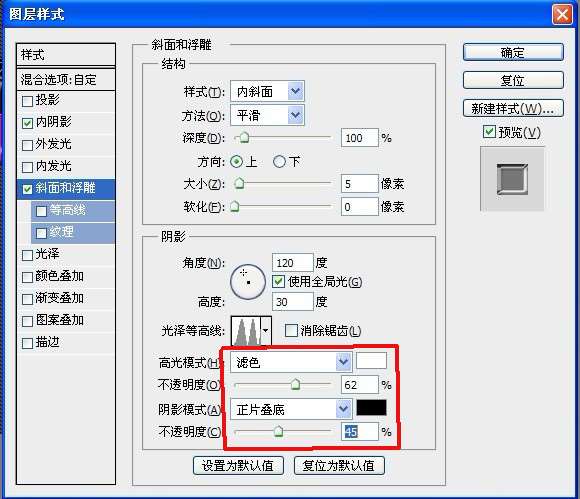Toggle the 使用全局光 checkbox
This screenshot has width=580, height=499.
click(278, 282)
